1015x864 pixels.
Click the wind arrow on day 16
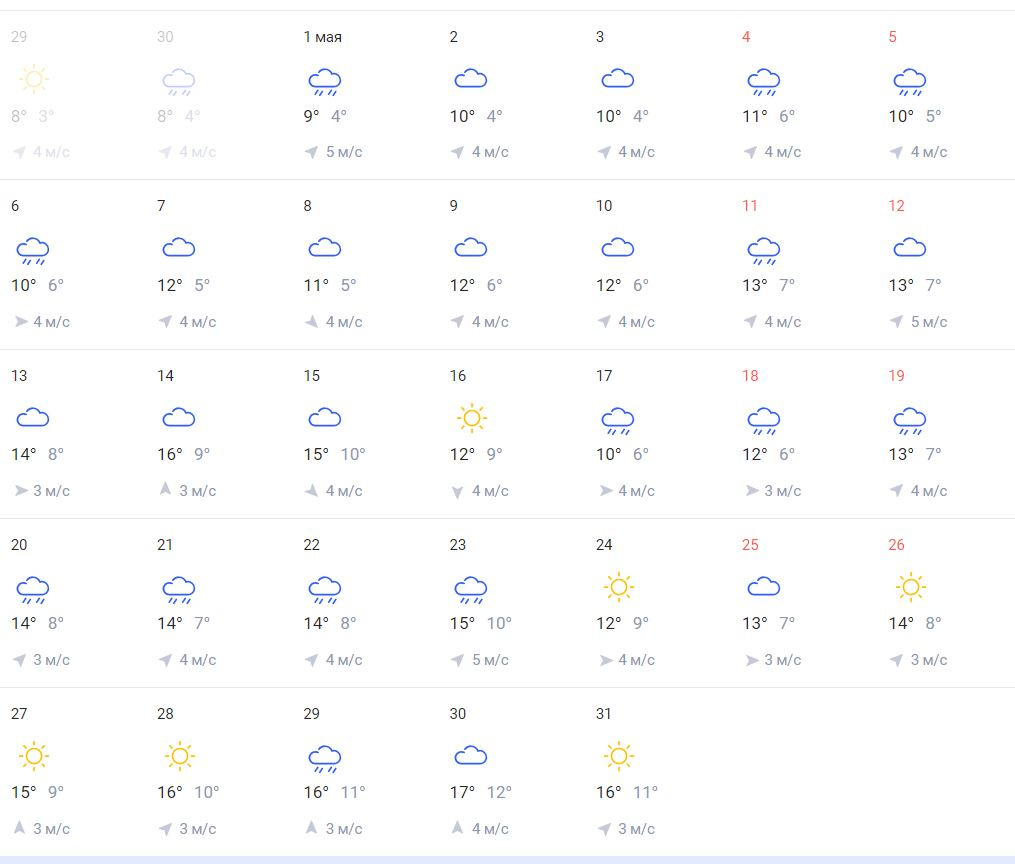click(x=457, y=491)
